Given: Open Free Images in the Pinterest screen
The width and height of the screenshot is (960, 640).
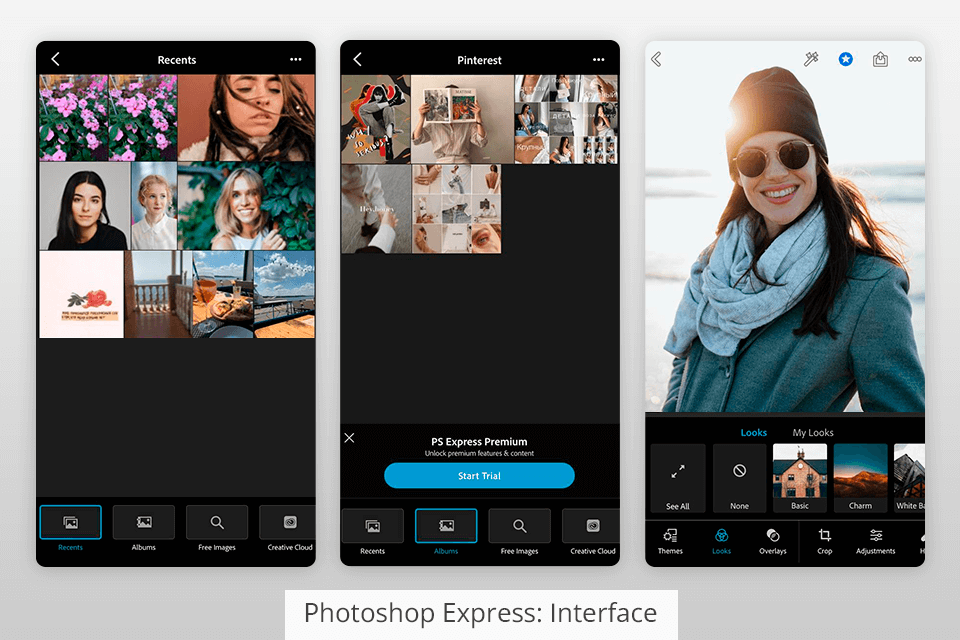Looking at the screenshot, I should 519,532.
